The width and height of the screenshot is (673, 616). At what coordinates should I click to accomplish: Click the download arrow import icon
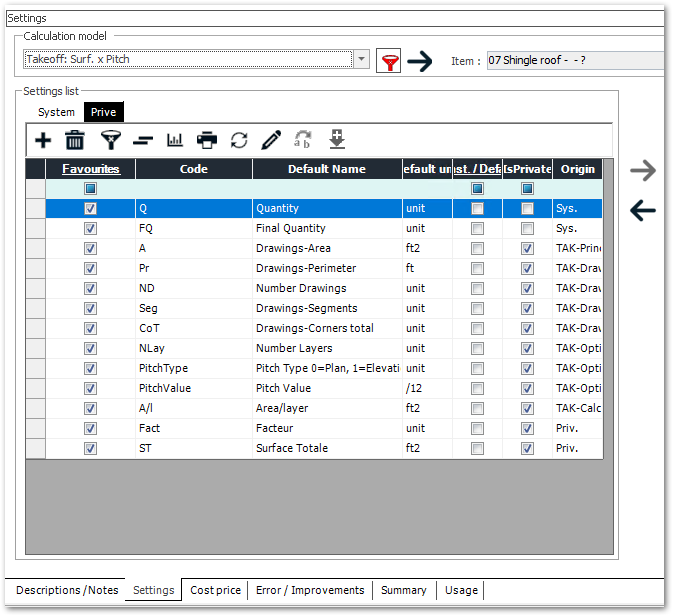click(x=337, y=140)
